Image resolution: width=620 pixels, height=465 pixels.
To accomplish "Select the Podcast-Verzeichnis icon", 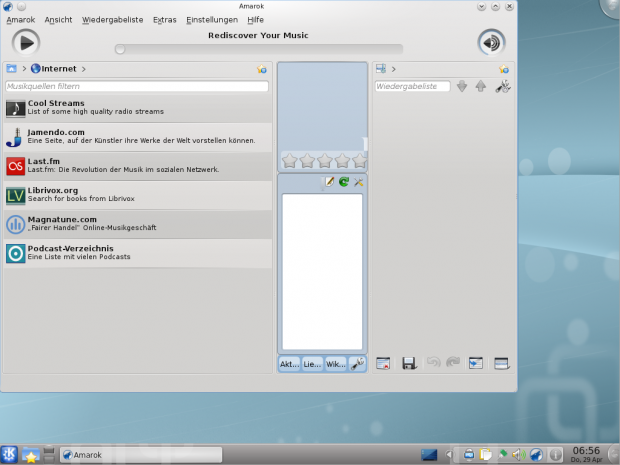I will click(15, 253).
